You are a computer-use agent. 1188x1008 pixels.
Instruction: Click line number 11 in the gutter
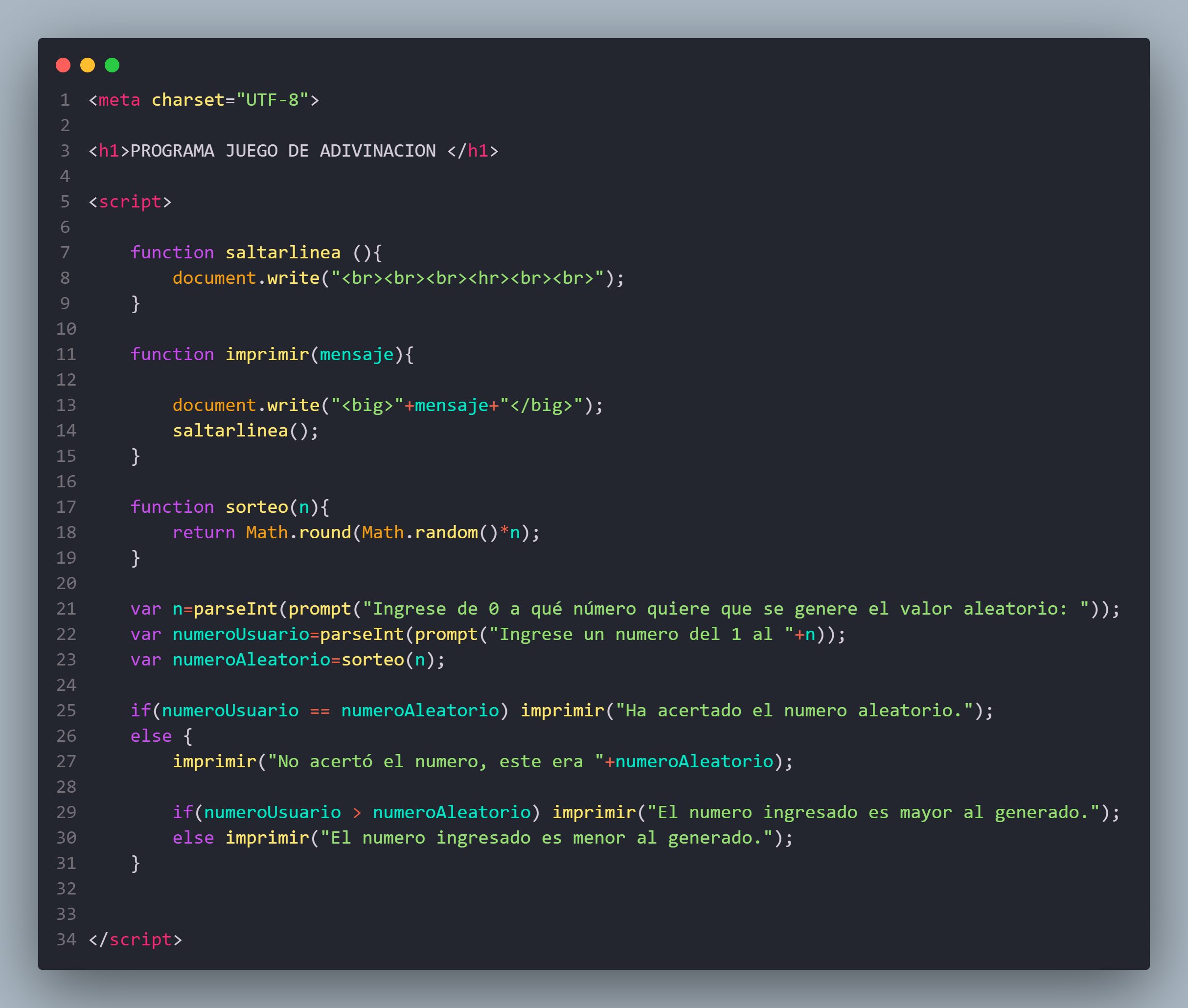point(66,354)
